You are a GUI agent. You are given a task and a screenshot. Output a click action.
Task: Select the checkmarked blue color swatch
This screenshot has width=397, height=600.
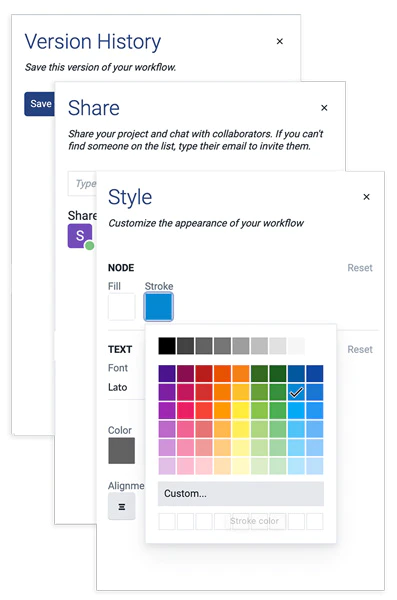(296, 392)
